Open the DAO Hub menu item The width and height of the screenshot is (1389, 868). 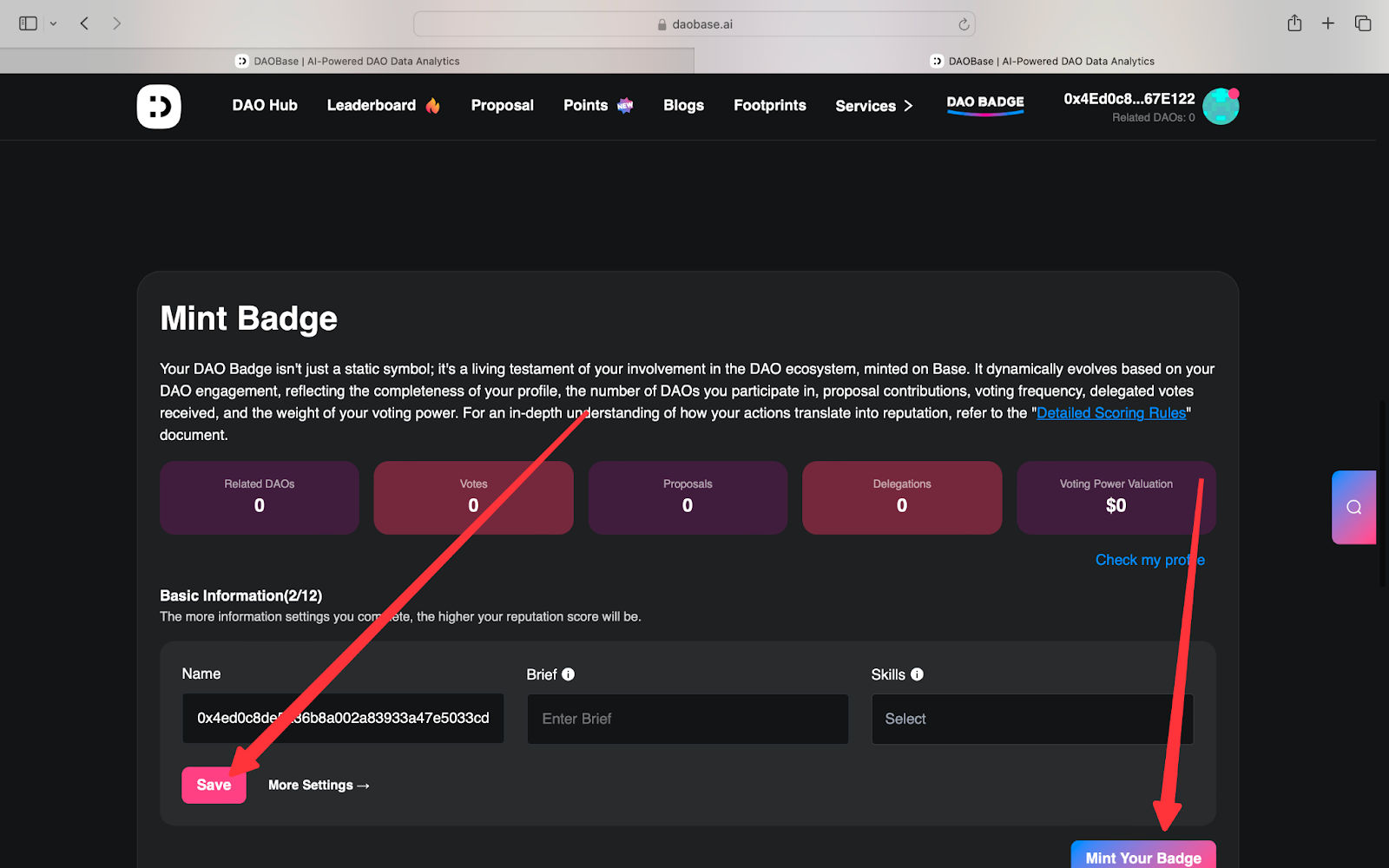coord(265,105)
